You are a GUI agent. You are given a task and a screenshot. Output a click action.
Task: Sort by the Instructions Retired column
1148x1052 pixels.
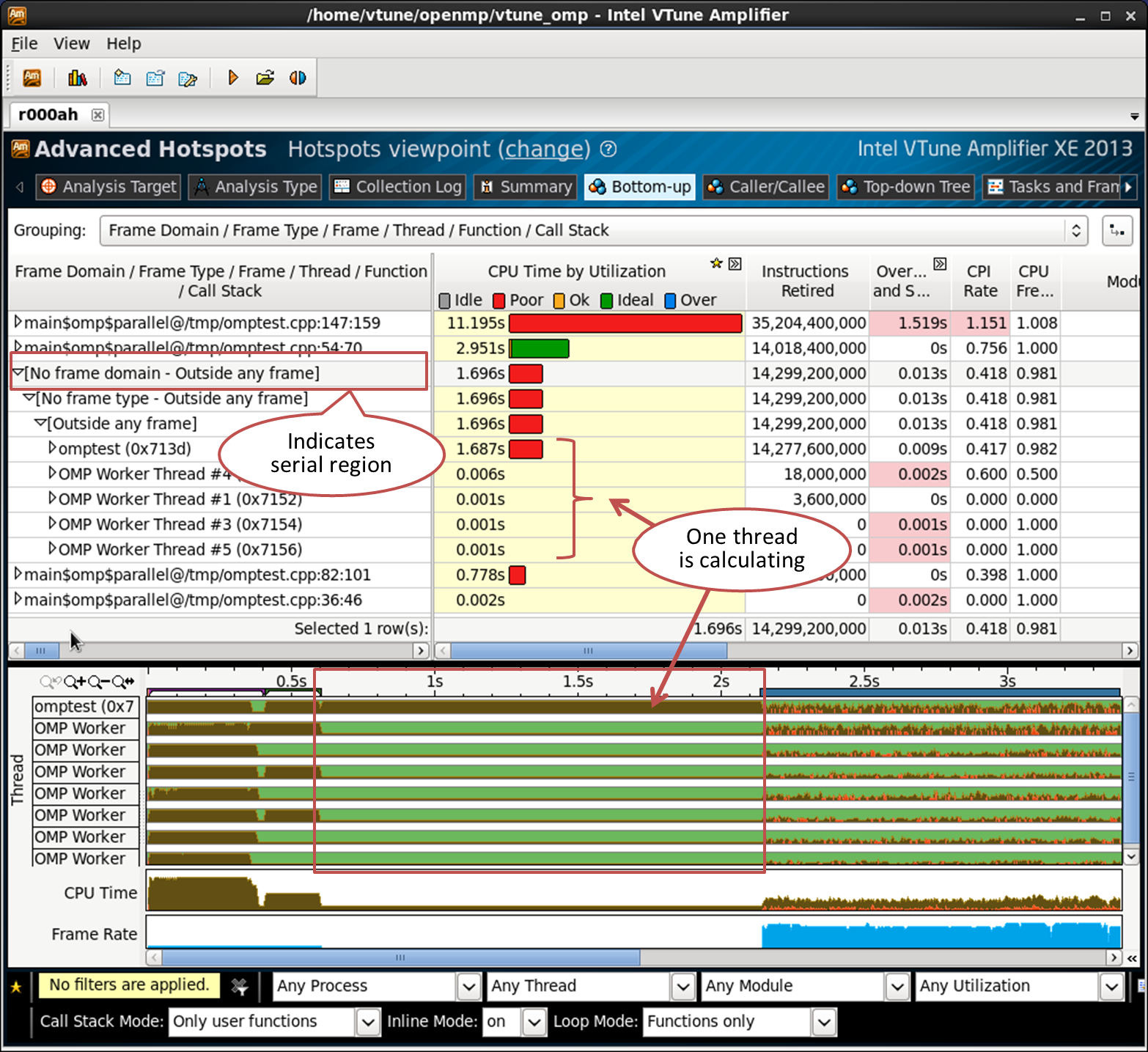pos(806,281)
